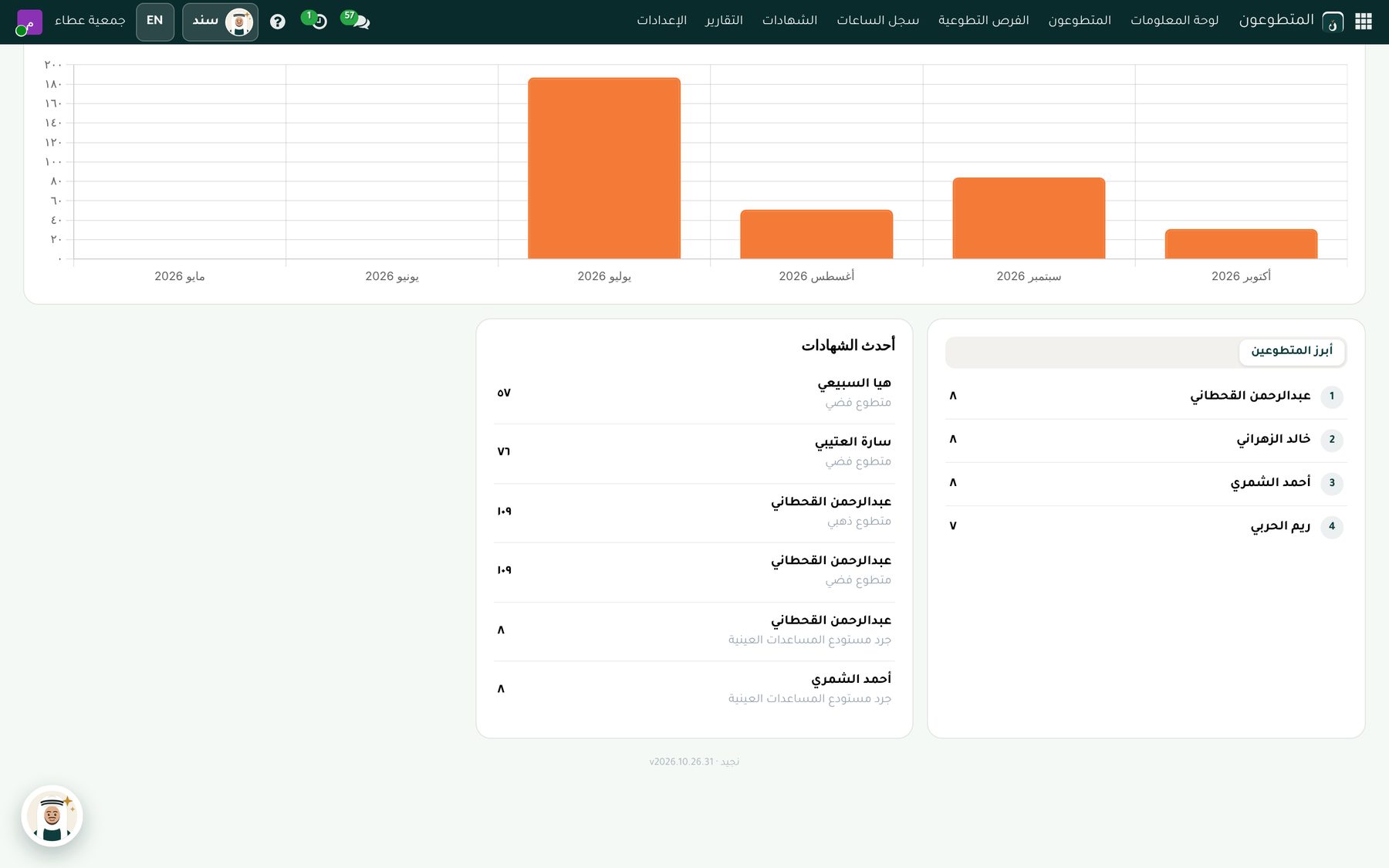Screen dimensions: 1389x868
Task: Open هيا السبيعي certificate entry
Action: (x=694, y=393)
